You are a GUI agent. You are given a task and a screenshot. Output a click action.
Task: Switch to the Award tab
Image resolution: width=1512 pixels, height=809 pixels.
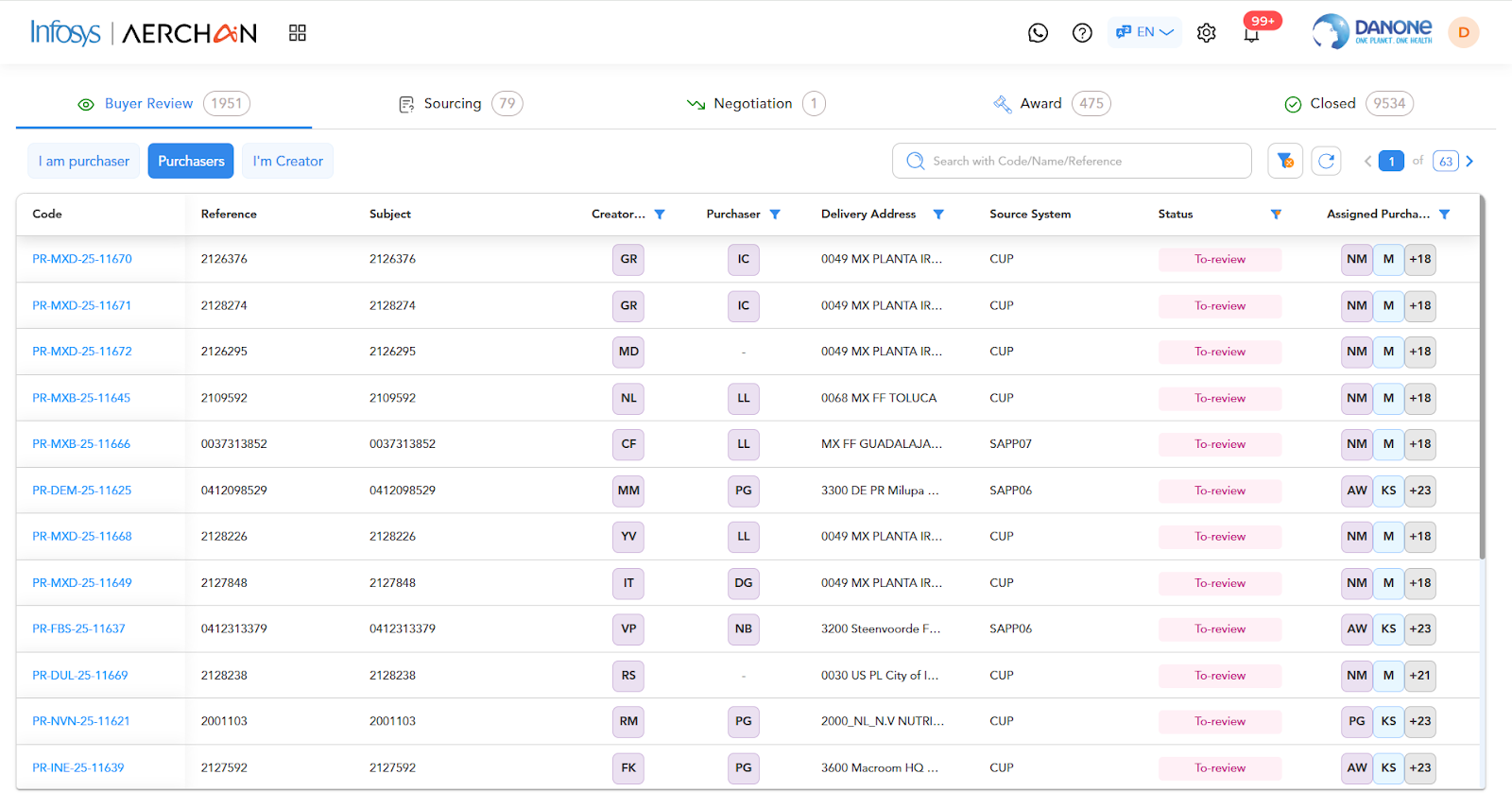1050,103
